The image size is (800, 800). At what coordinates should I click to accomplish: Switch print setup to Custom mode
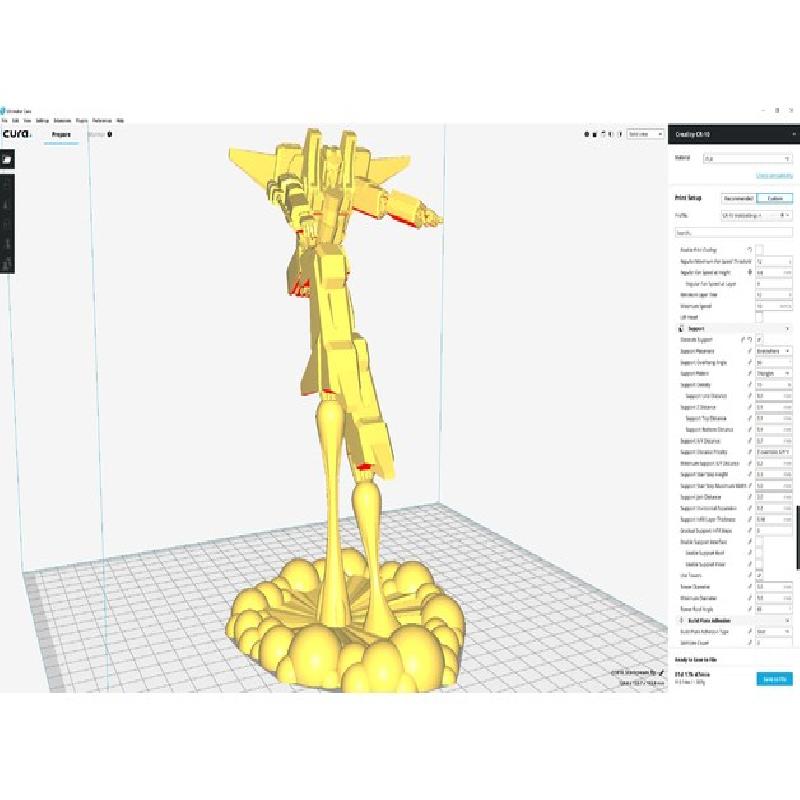[774, 198]
